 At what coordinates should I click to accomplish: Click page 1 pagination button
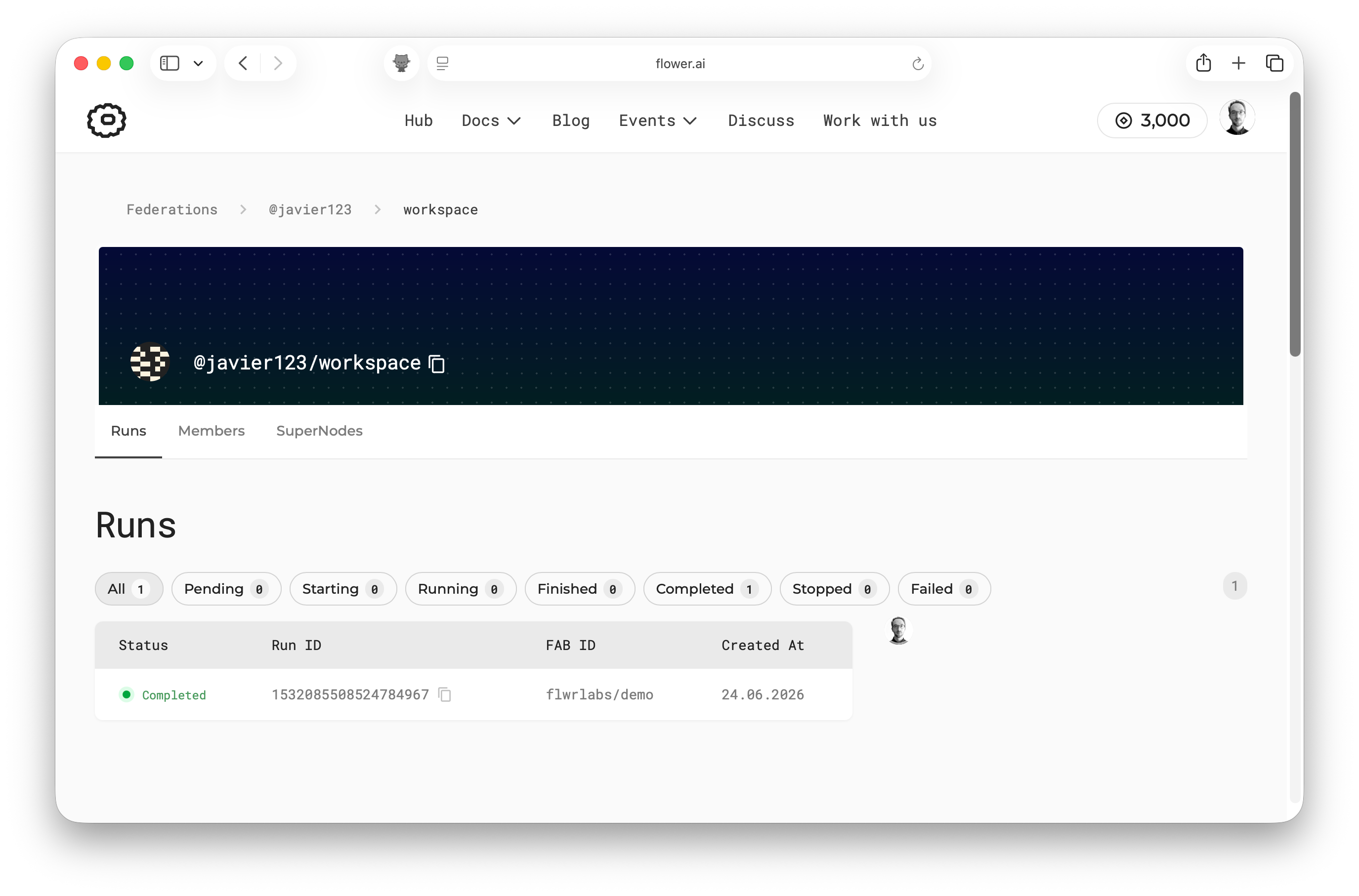[x=1234, y=586]
